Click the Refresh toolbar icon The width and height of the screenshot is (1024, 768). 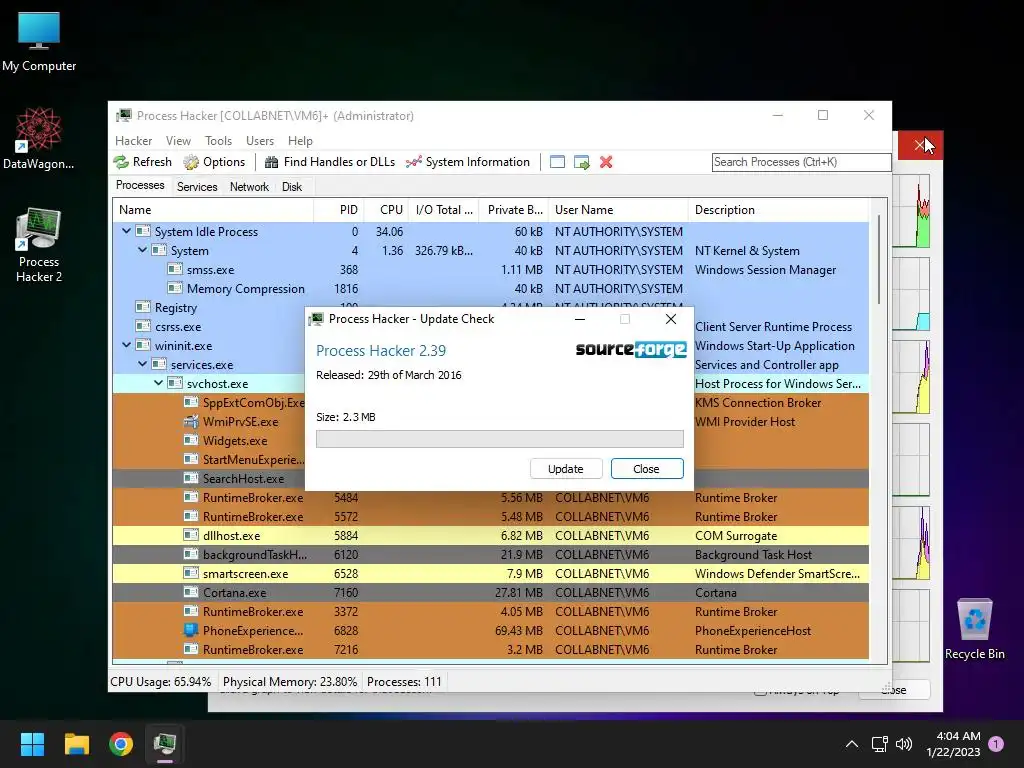142,162
